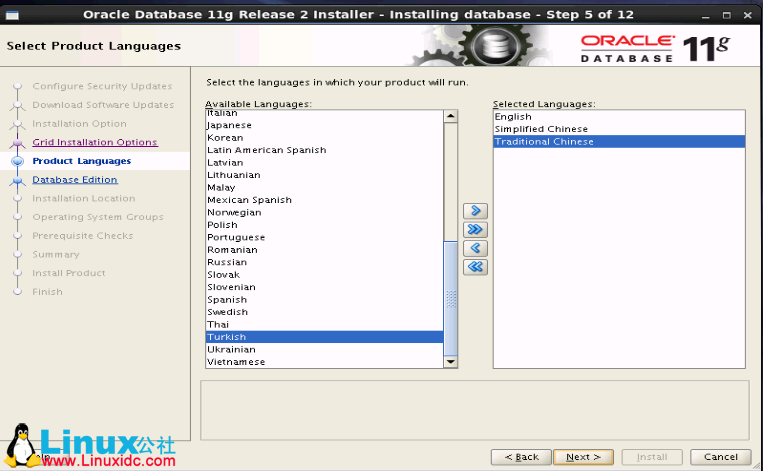Click Traditional Chinese in Selected Languages
This screenshot has height=471, width=763.
pyautogui.click(x=619, y=142)
